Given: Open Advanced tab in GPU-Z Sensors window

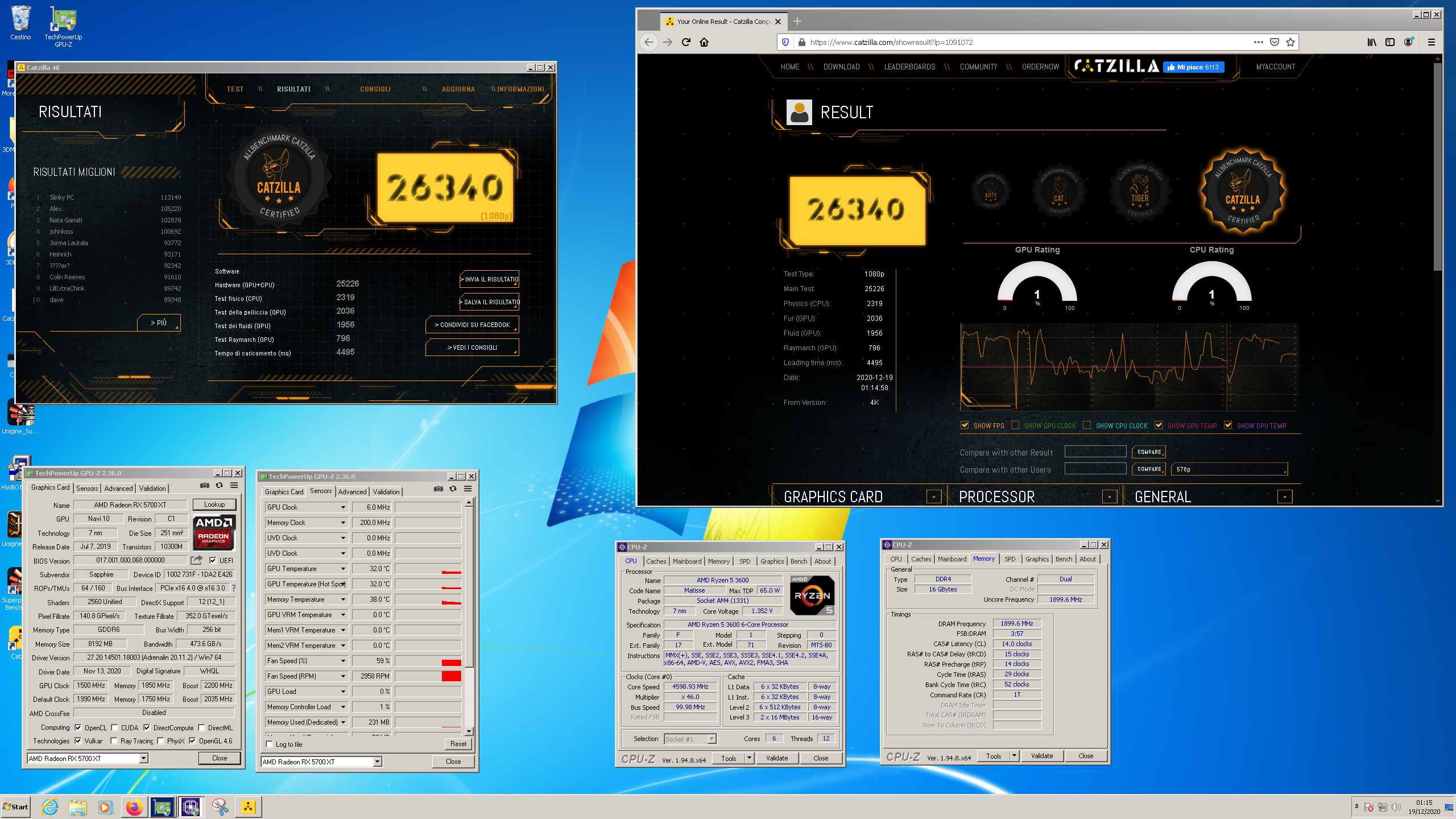Looking at the screenshot, I should pyautogui.click(x=353, y=491).
